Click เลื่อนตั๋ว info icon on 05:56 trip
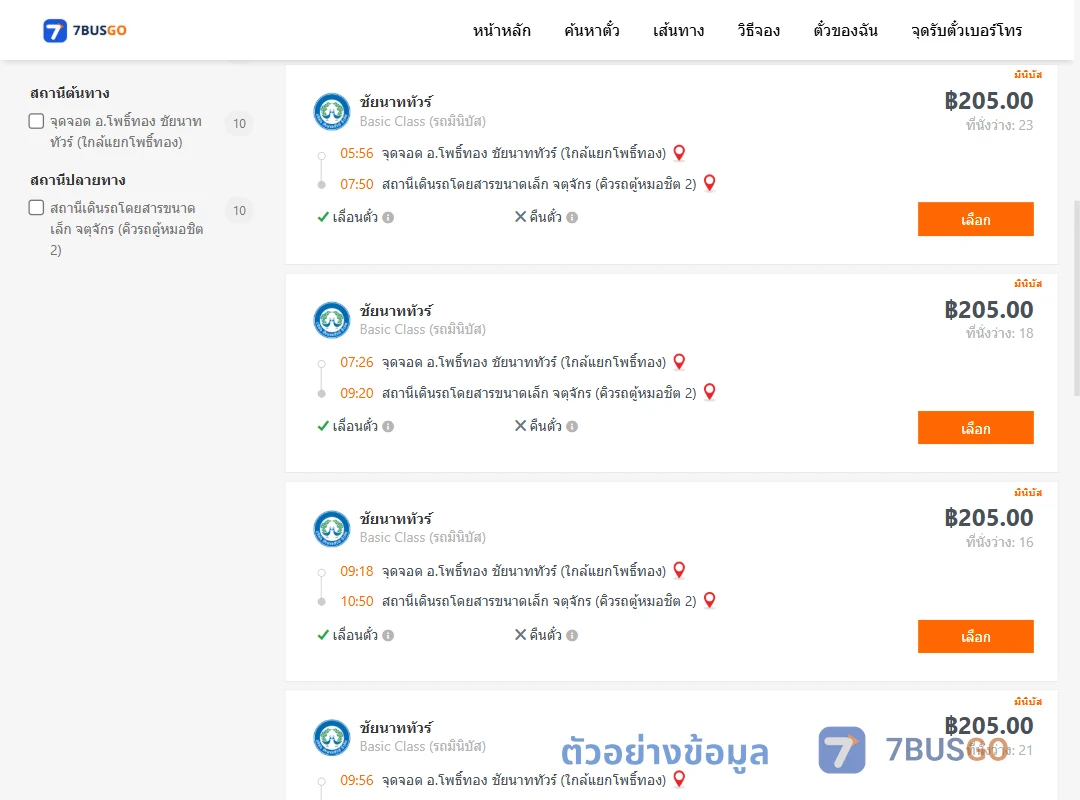The image size is (1080, 800). [x=388, y=218]
